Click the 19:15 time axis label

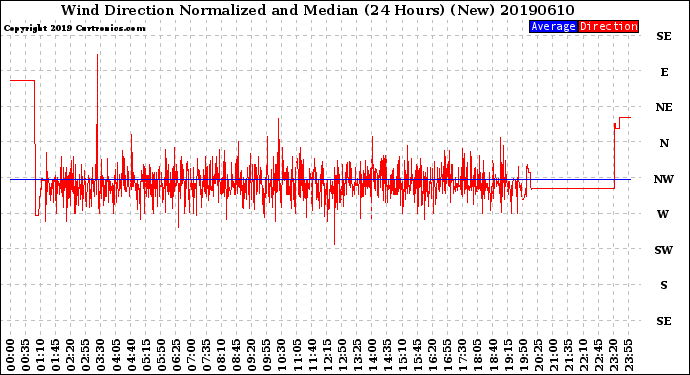pyautogui.click(x=508, y=355)
